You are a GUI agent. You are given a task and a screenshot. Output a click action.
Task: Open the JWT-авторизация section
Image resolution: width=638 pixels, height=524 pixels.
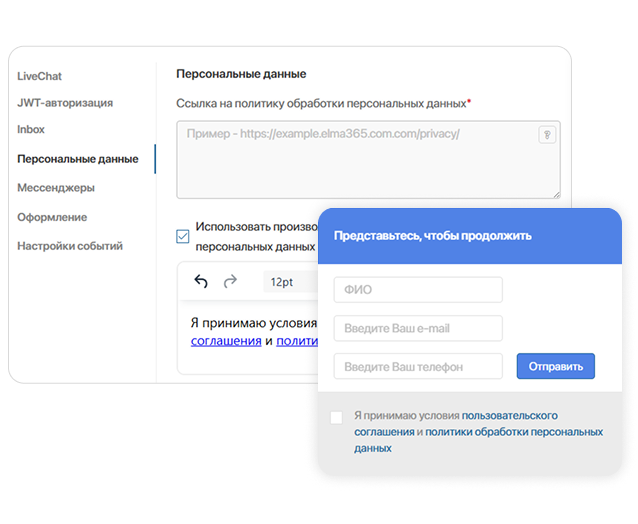pos(65,103)
